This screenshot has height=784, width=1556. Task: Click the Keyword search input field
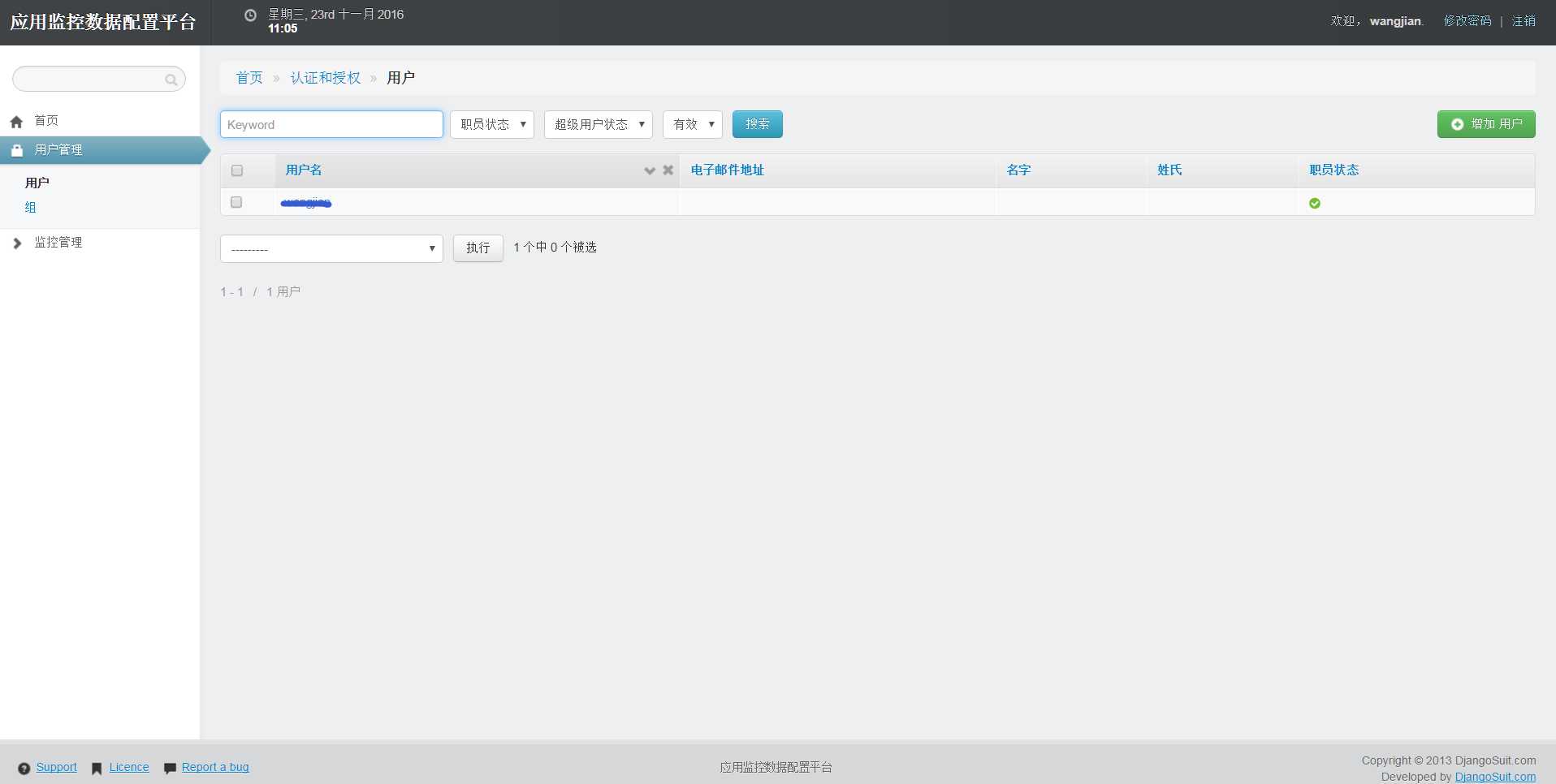(331, 124)
